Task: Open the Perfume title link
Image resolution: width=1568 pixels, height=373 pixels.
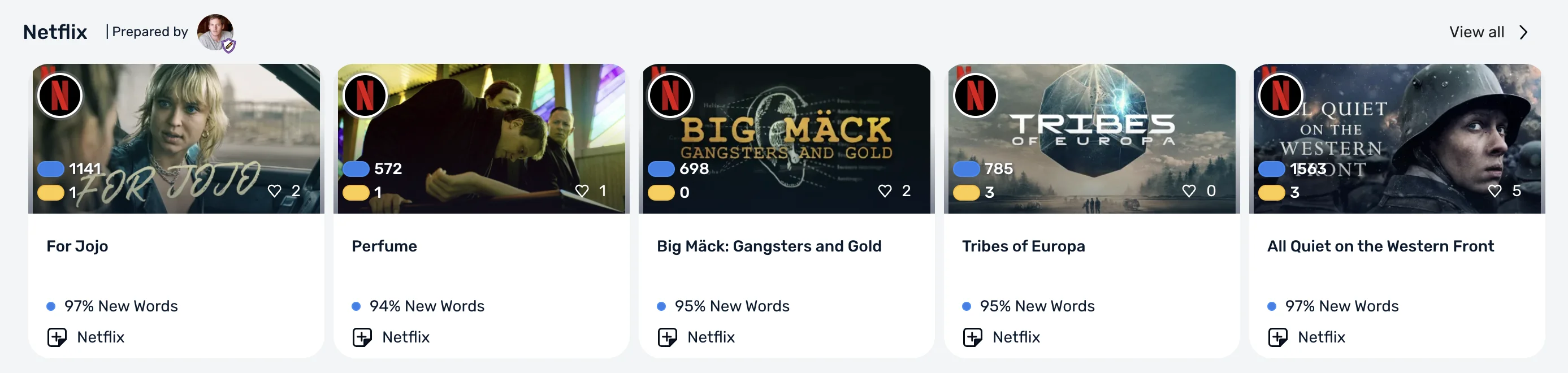Action: click(384, 246)
